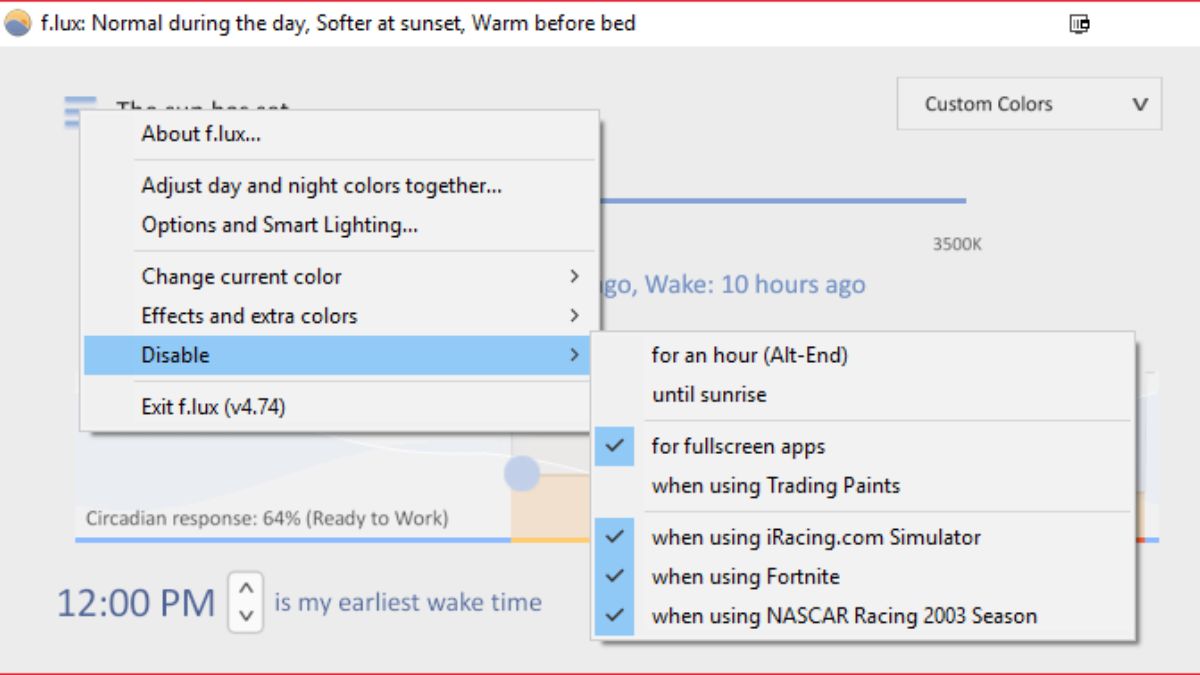The image size is (1200, 675).
Task: Click the 3500K temperature label
Action: point(957,244)
